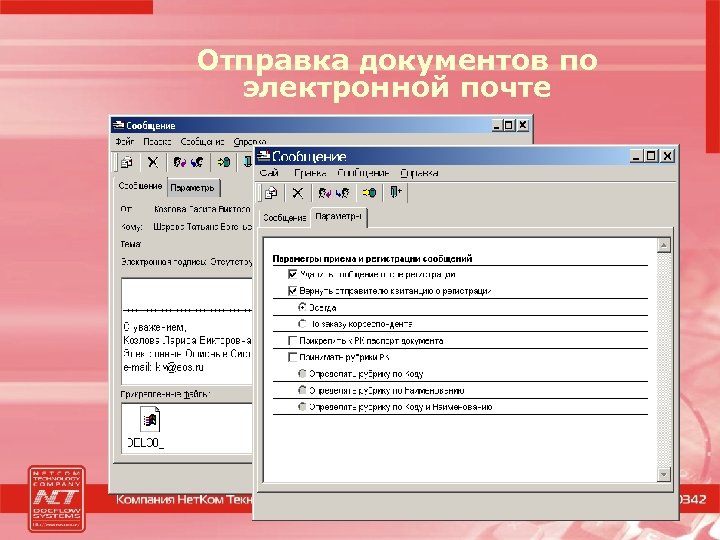Open 'Правка' menu in back window
The image size is (720, 540).
(157, 141)
